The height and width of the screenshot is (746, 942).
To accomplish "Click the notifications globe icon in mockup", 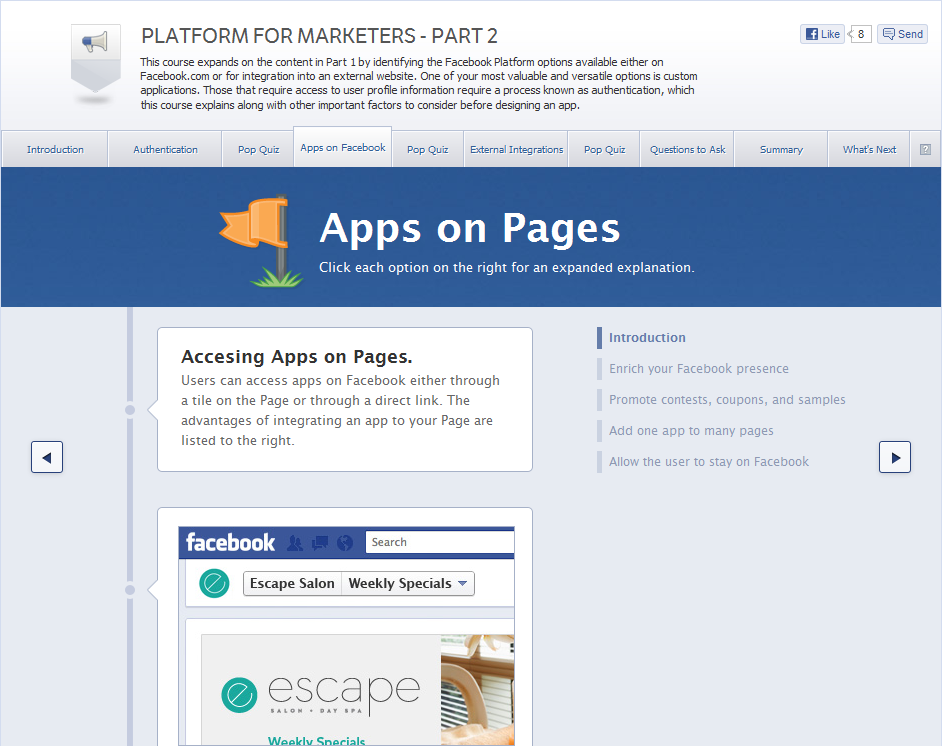I will click(345, 543).
